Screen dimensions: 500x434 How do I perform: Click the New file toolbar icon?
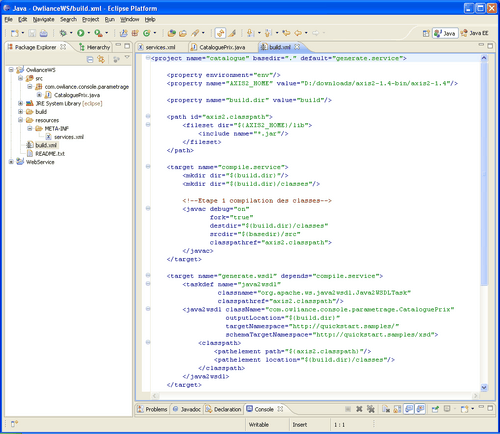click(15, 33)
